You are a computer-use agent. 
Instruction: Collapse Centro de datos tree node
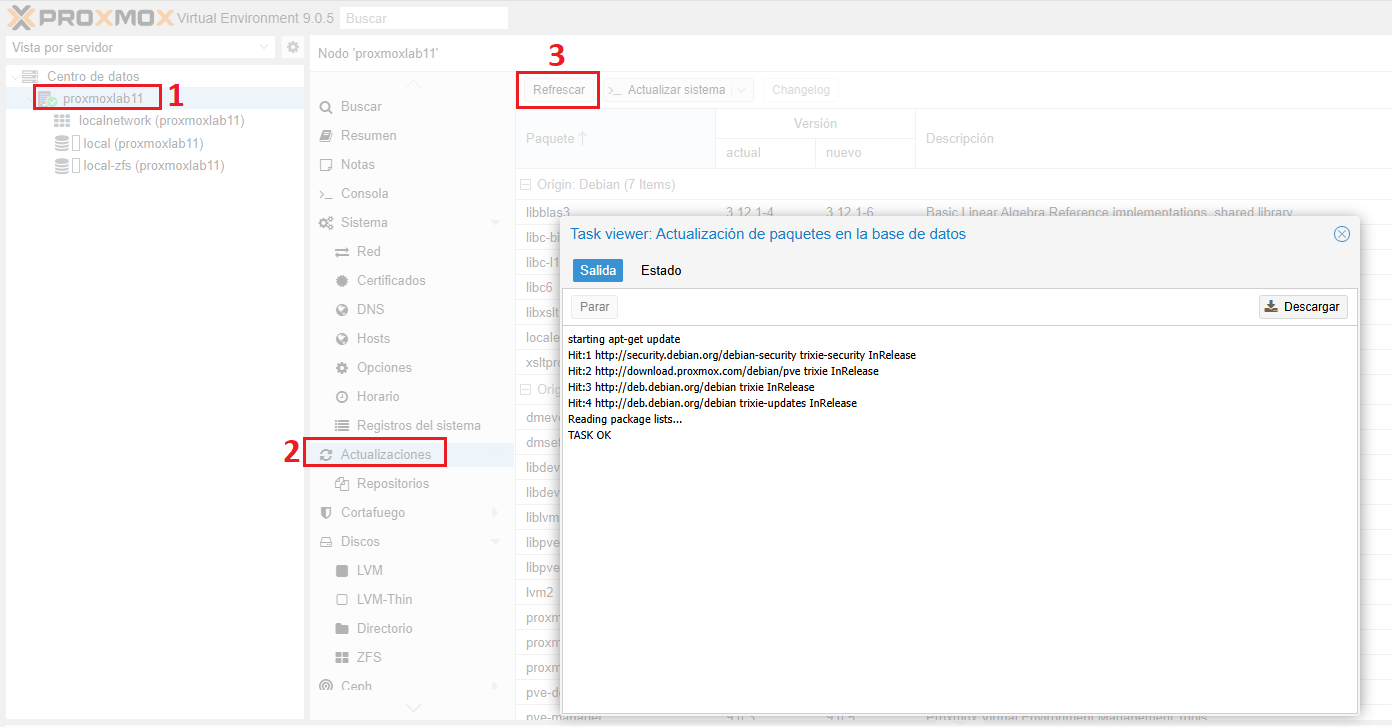point(14,76)
